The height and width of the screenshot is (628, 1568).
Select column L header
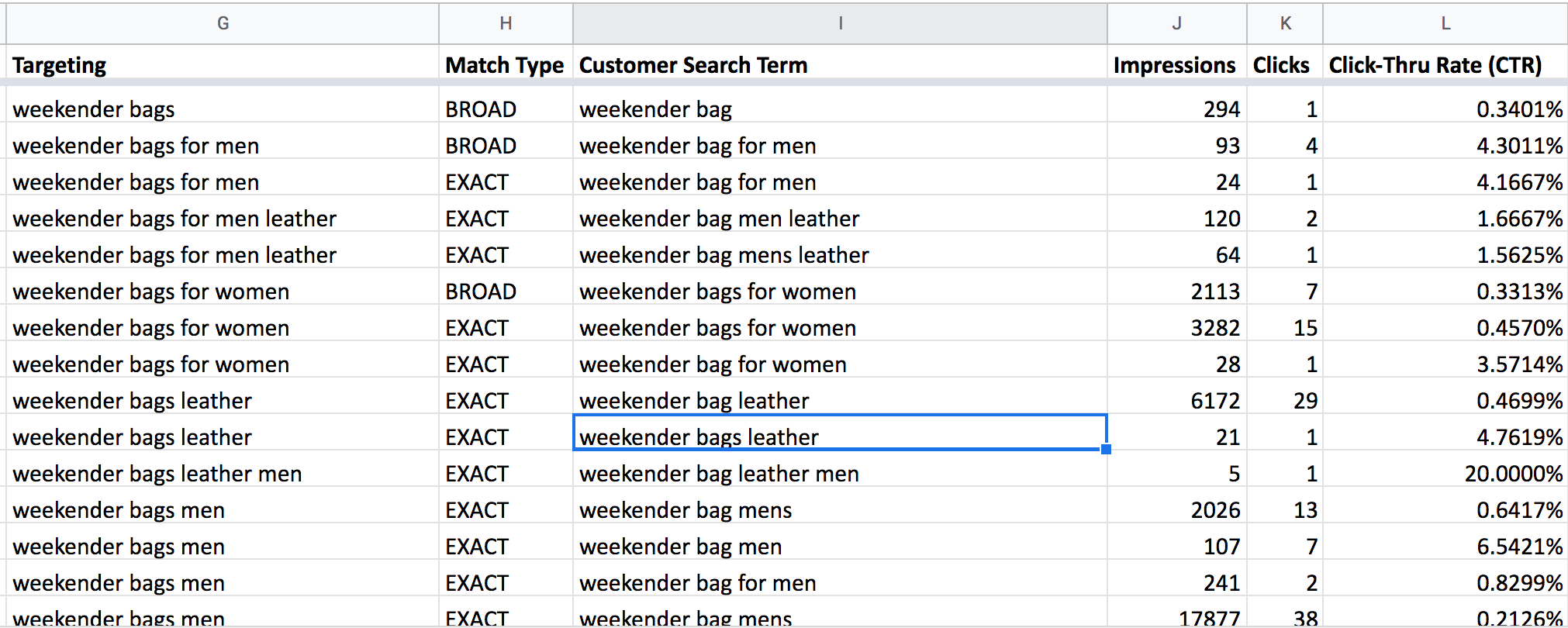click(x=1445, y=23)
